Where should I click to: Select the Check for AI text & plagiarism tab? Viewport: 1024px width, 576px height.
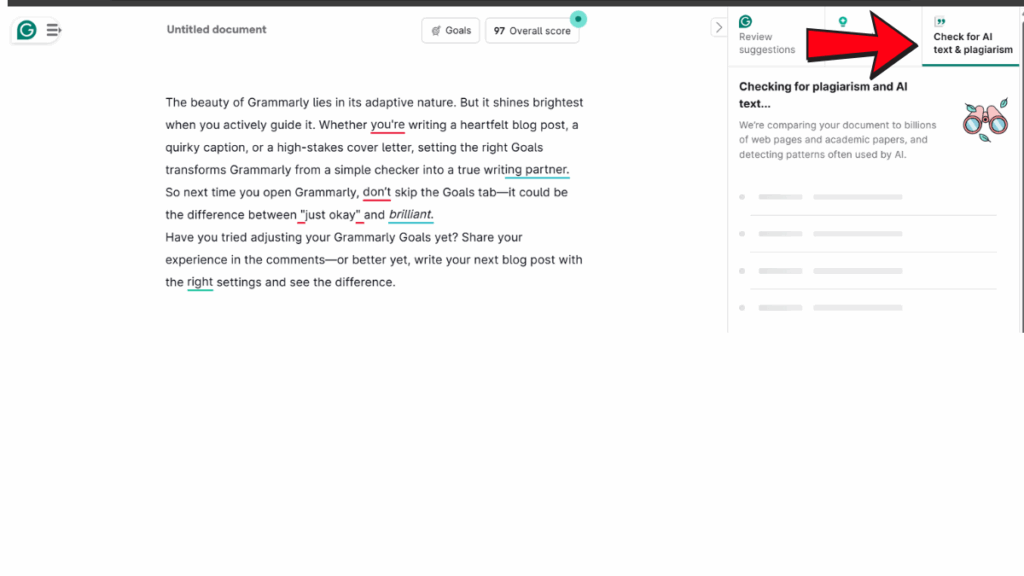click(x=972, y=37)
